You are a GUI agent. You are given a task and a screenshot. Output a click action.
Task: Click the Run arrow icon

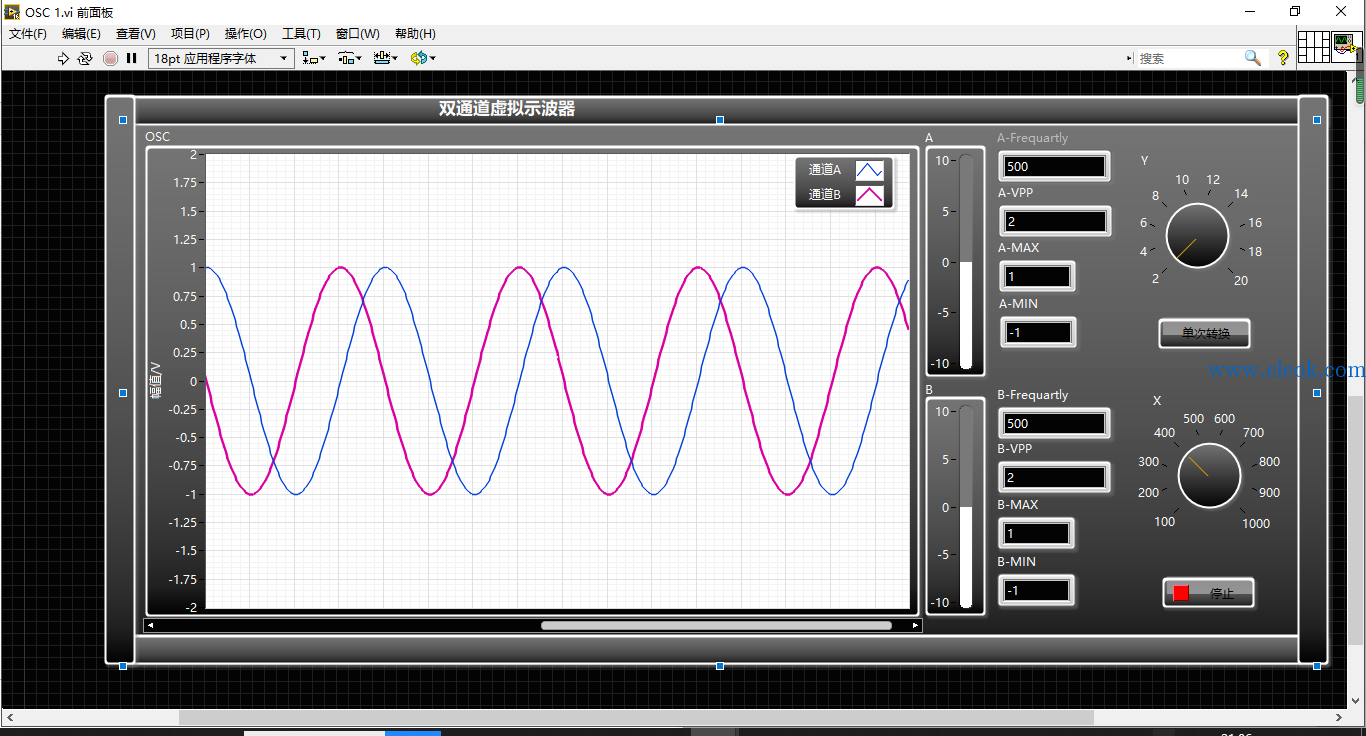point(63,59)
